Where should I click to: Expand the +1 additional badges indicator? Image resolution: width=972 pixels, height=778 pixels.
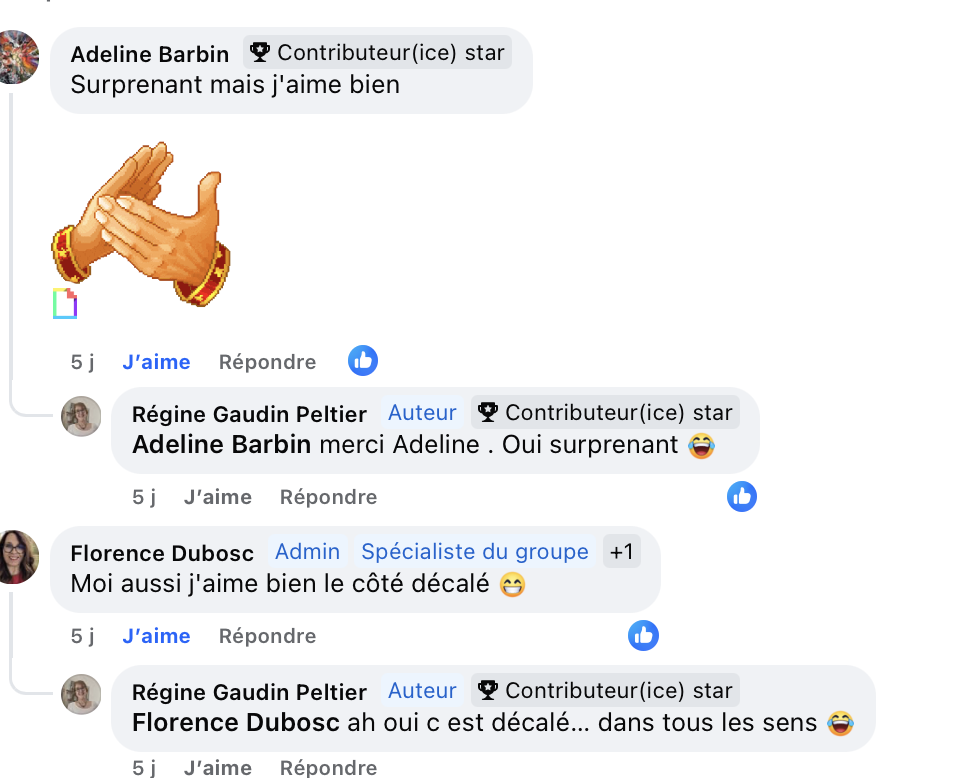tap(622, 551)
